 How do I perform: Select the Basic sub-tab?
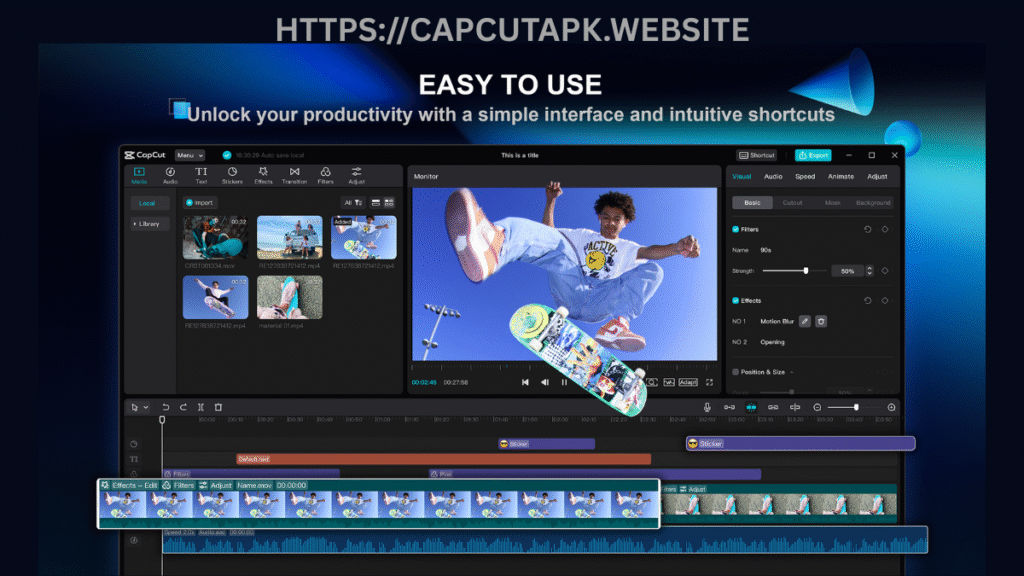[752, 202]
